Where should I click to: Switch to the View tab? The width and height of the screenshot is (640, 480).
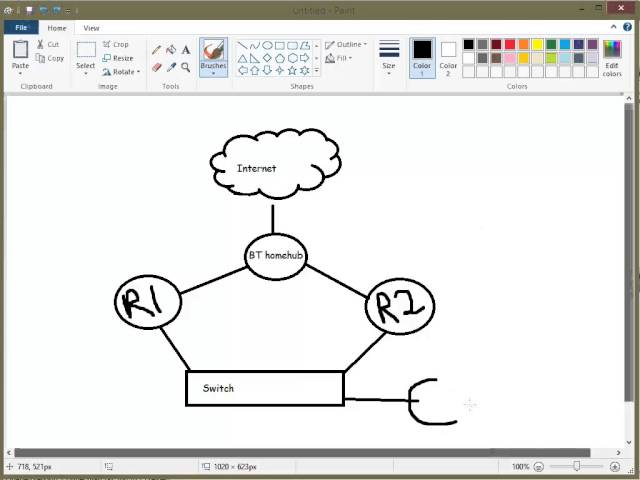(x=91, y=28)
